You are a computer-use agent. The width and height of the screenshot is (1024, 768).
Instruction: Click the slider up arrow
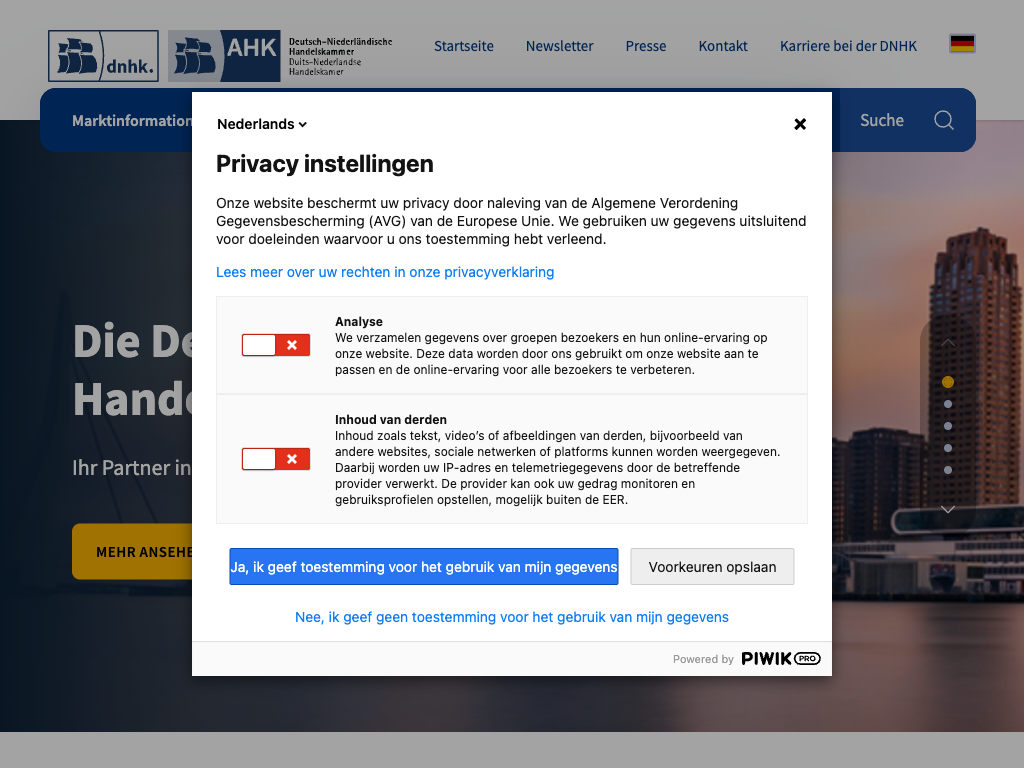click(948, 344)
